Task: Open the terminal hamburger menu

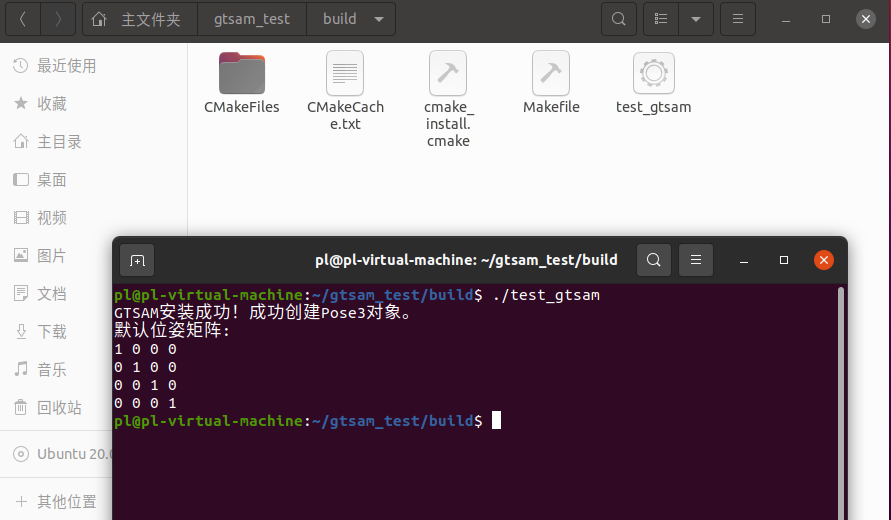Action: tap(696, 260)
